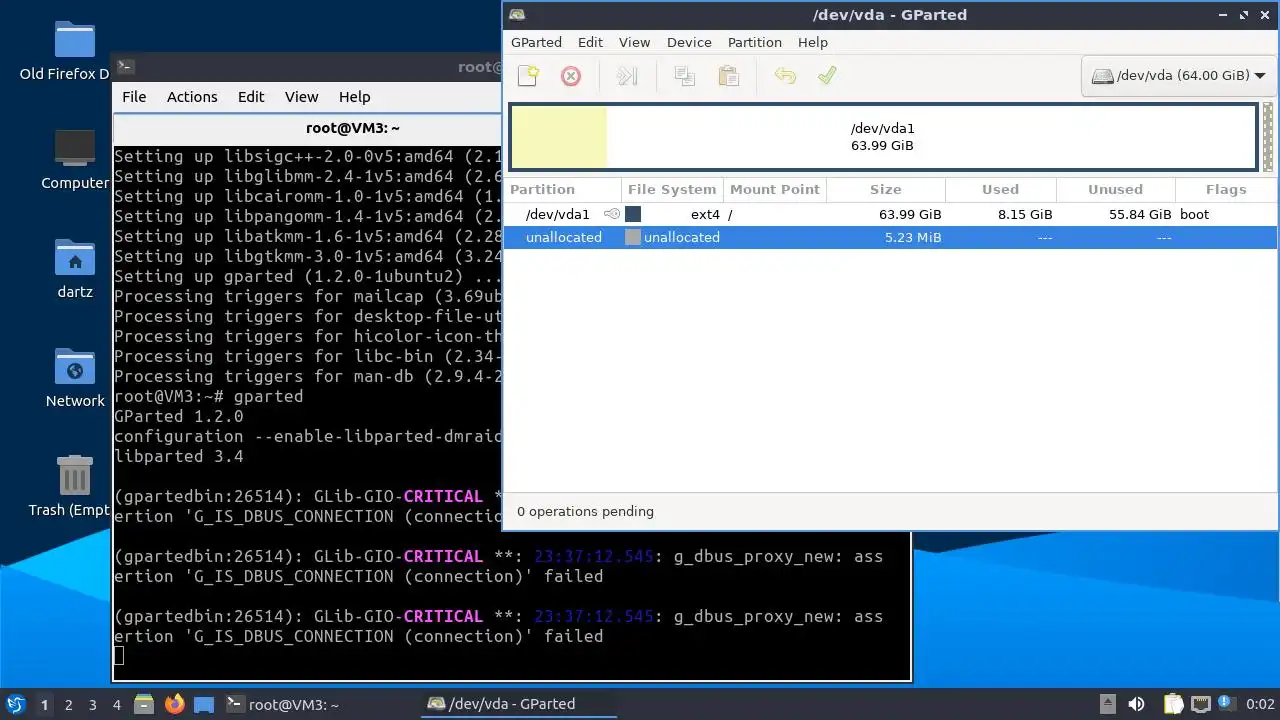Screen dimensions: 1280x720
Task: Click the Resize/Move partition toolbar icon
Action: pos(627,76)
